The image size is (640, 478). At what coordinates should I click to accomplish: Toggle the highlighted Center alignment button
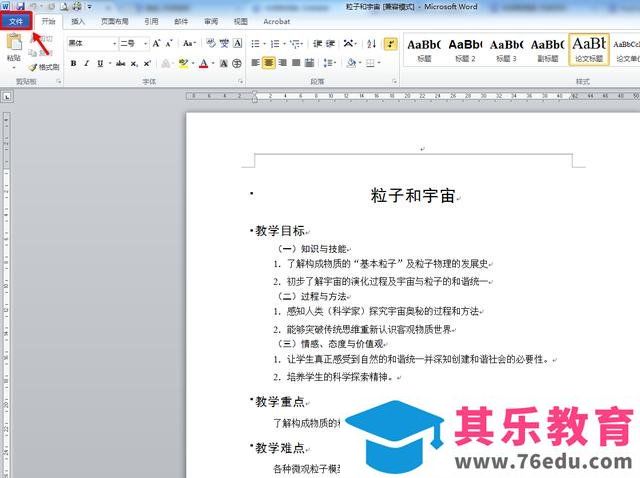pos(269,63)
